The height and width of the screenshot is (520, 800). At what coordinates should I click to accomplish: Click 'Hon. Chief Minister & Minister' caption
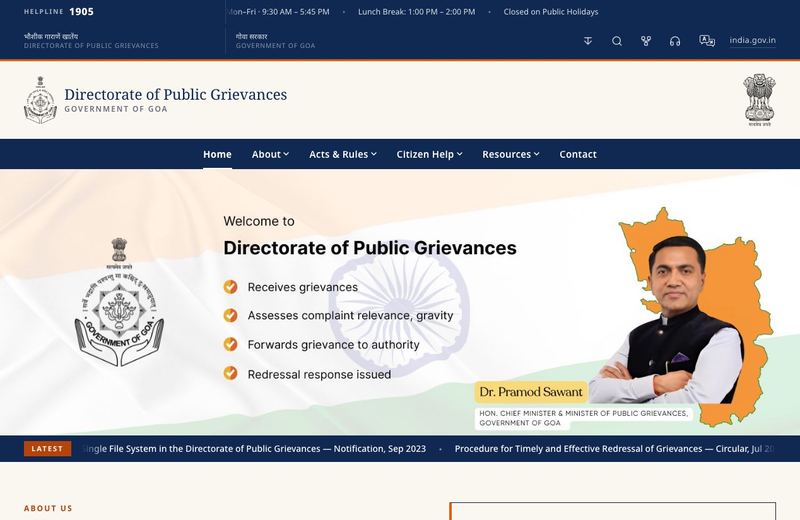click(x=584, y=418)
